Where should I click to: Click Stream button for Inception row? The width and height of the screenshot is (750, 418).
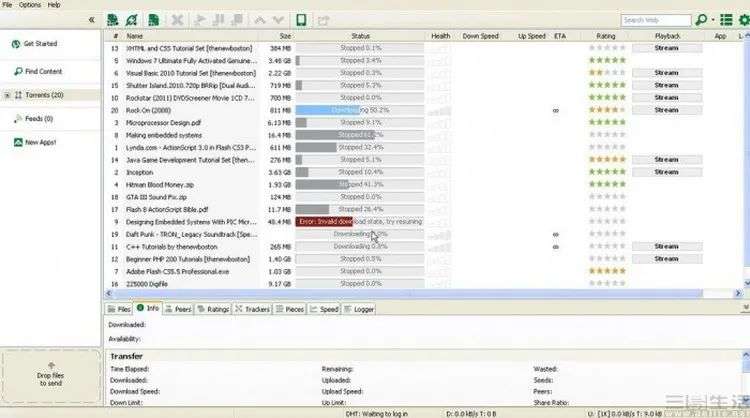(x=667, y=172)
